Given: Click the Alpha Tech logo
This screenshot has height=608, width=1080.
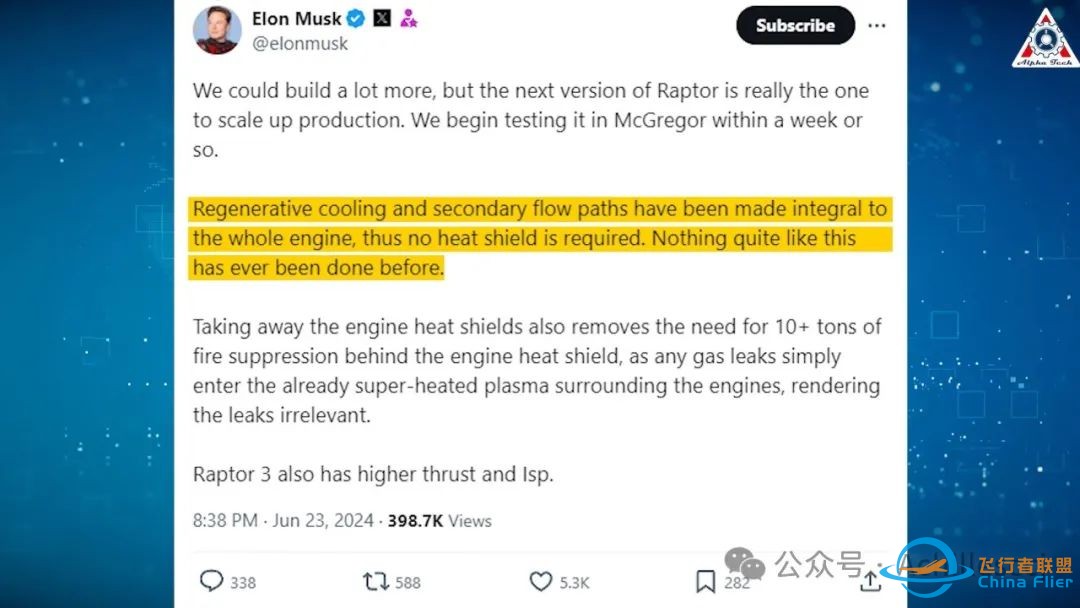Looking at the screenshot, I should pyautogui.click(x=1044, y=39).
